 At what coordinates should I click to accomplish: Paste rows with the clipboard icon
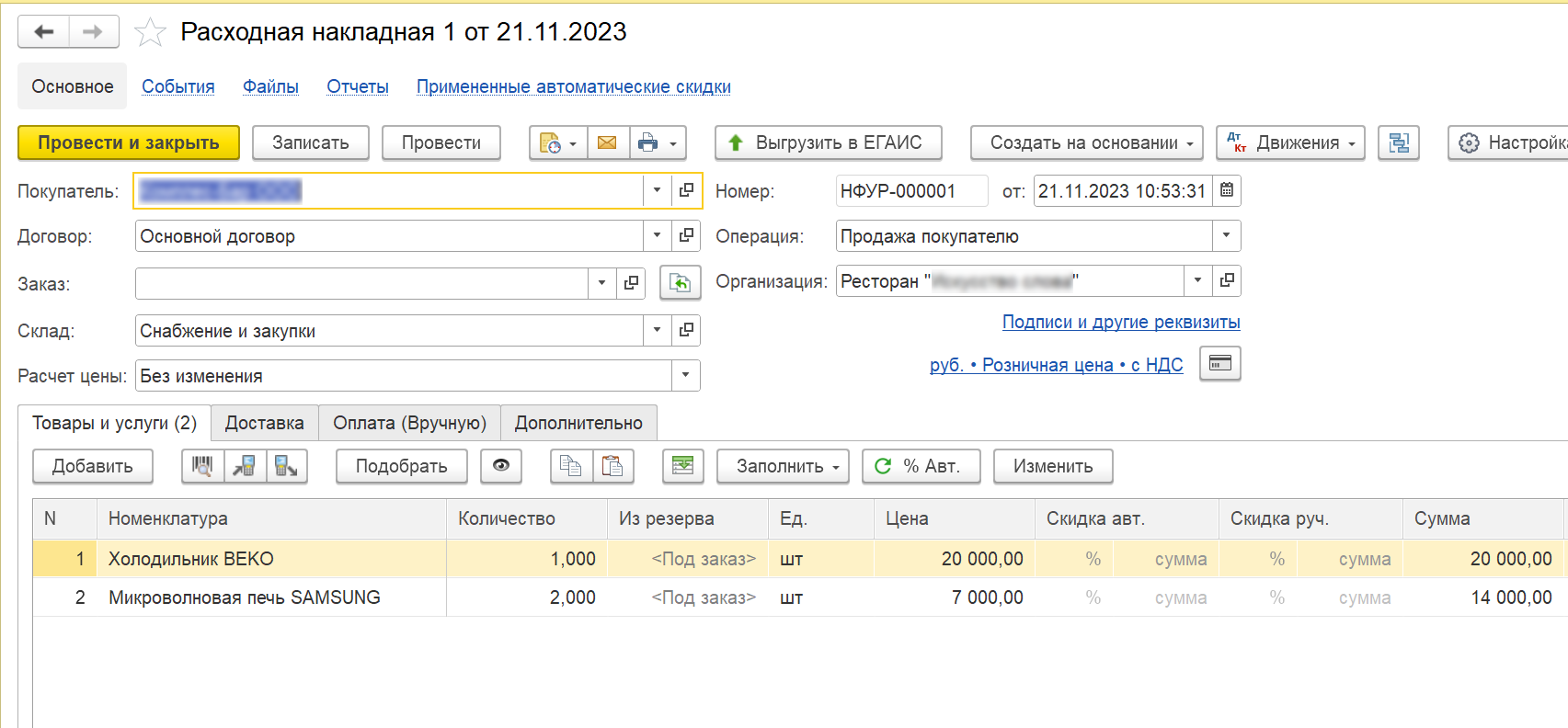pos(612,466)
